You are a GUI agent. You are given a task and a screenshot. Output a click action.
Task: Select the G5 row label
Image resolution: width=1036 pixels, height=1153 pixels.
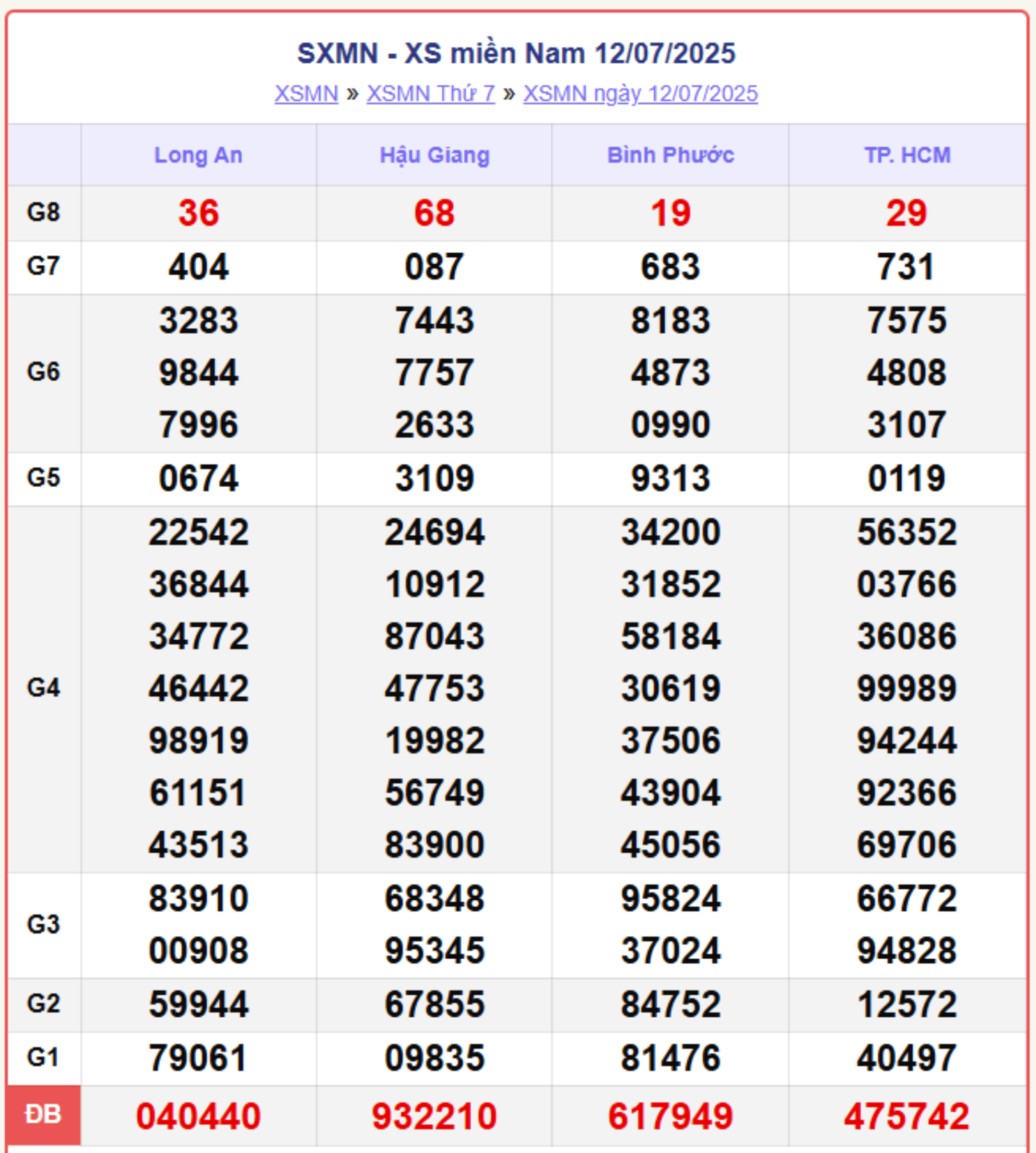(x=43, y=477)
